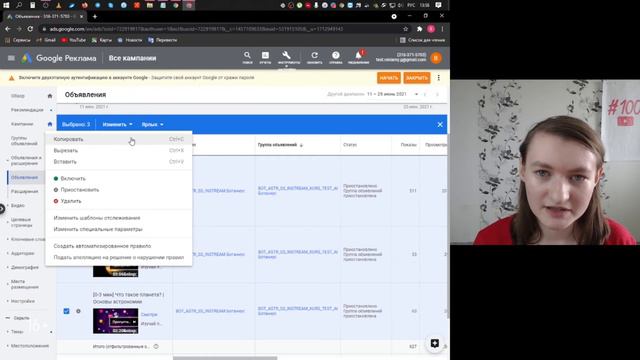Open the planet ad video thumbnail
Image resolution: width=640 pixels, height=360 pixels.
tap(116, 321)
